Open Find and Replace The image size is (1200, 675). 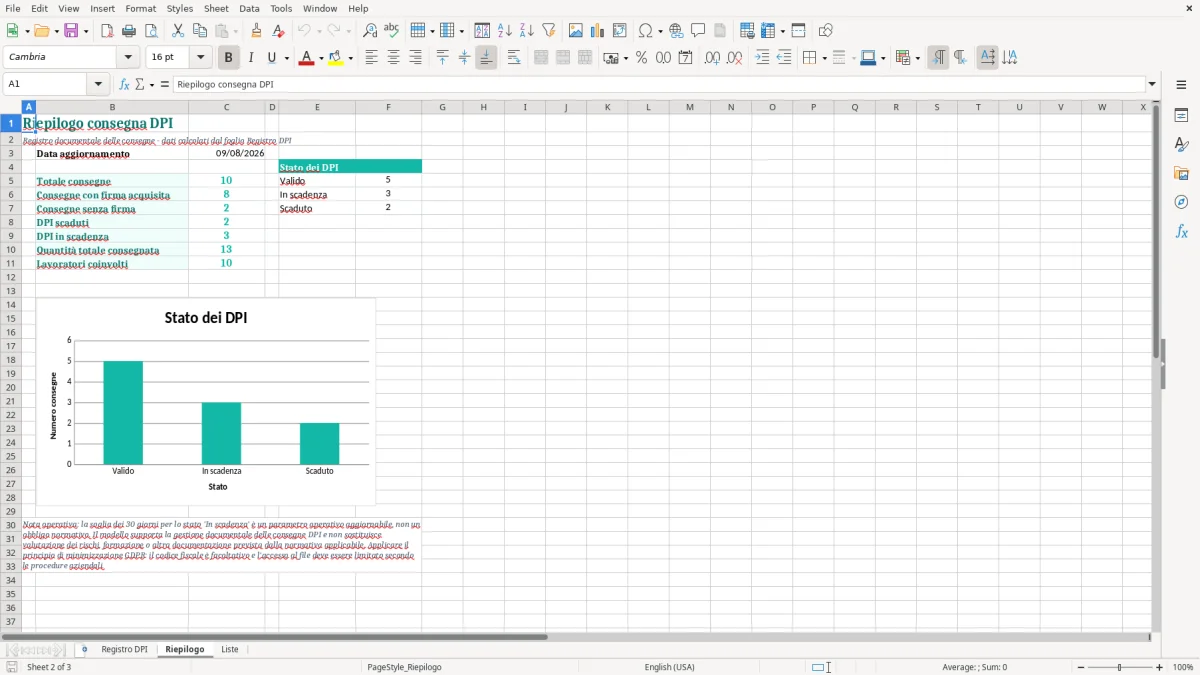370,31
